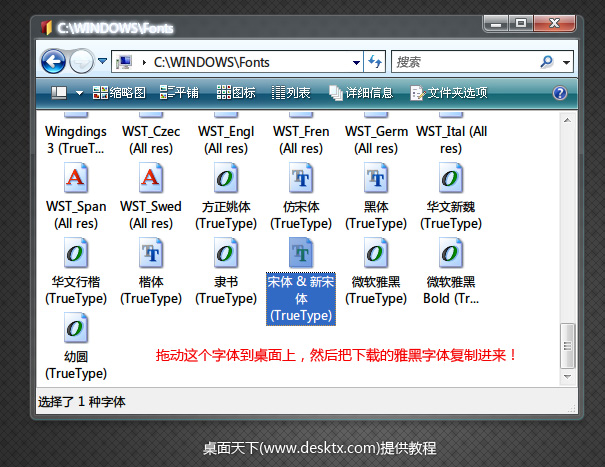Click the status text 选择了 1 种字体

(82, 402)
